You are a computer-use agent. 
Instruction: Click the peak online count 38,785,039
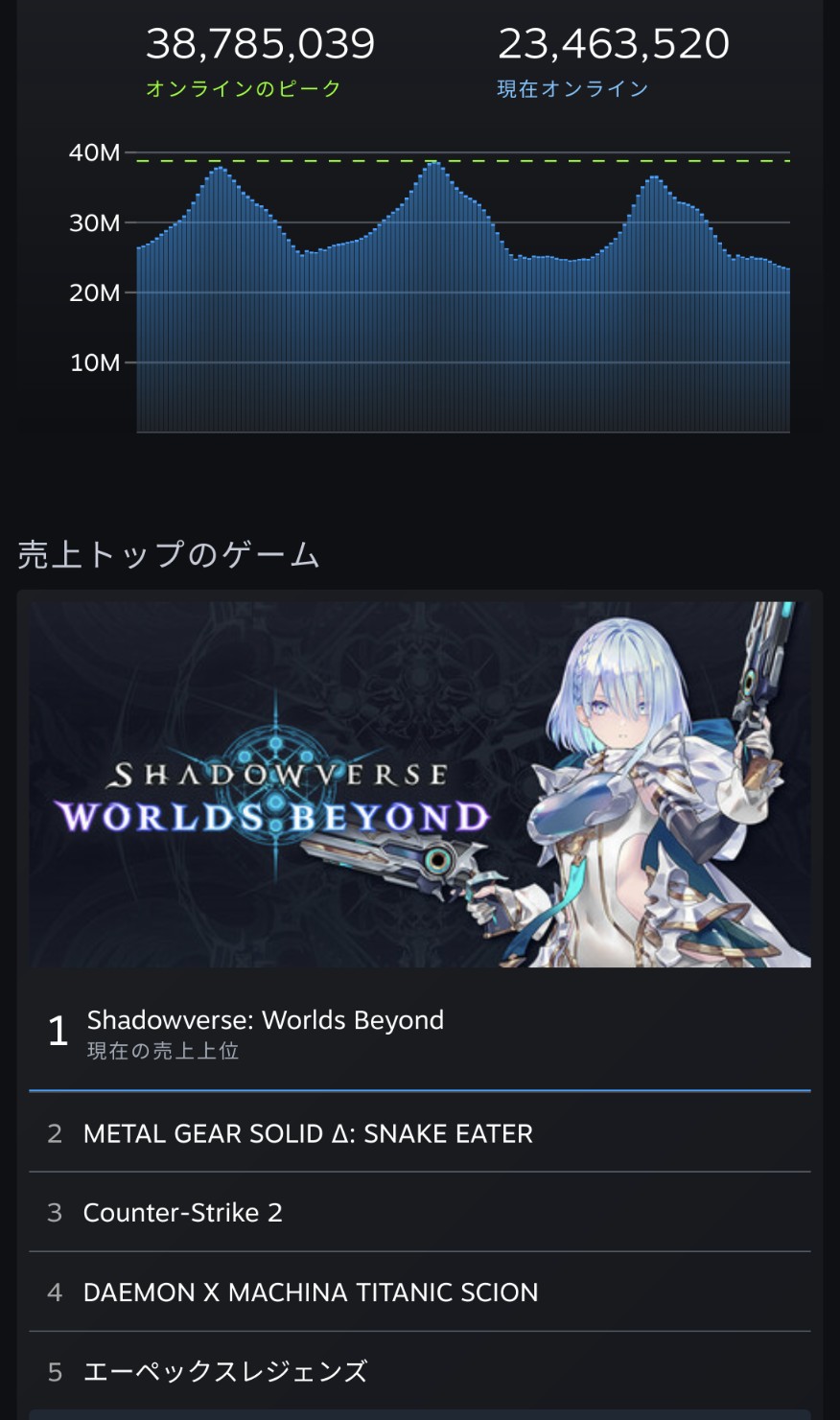coord(260,43)
